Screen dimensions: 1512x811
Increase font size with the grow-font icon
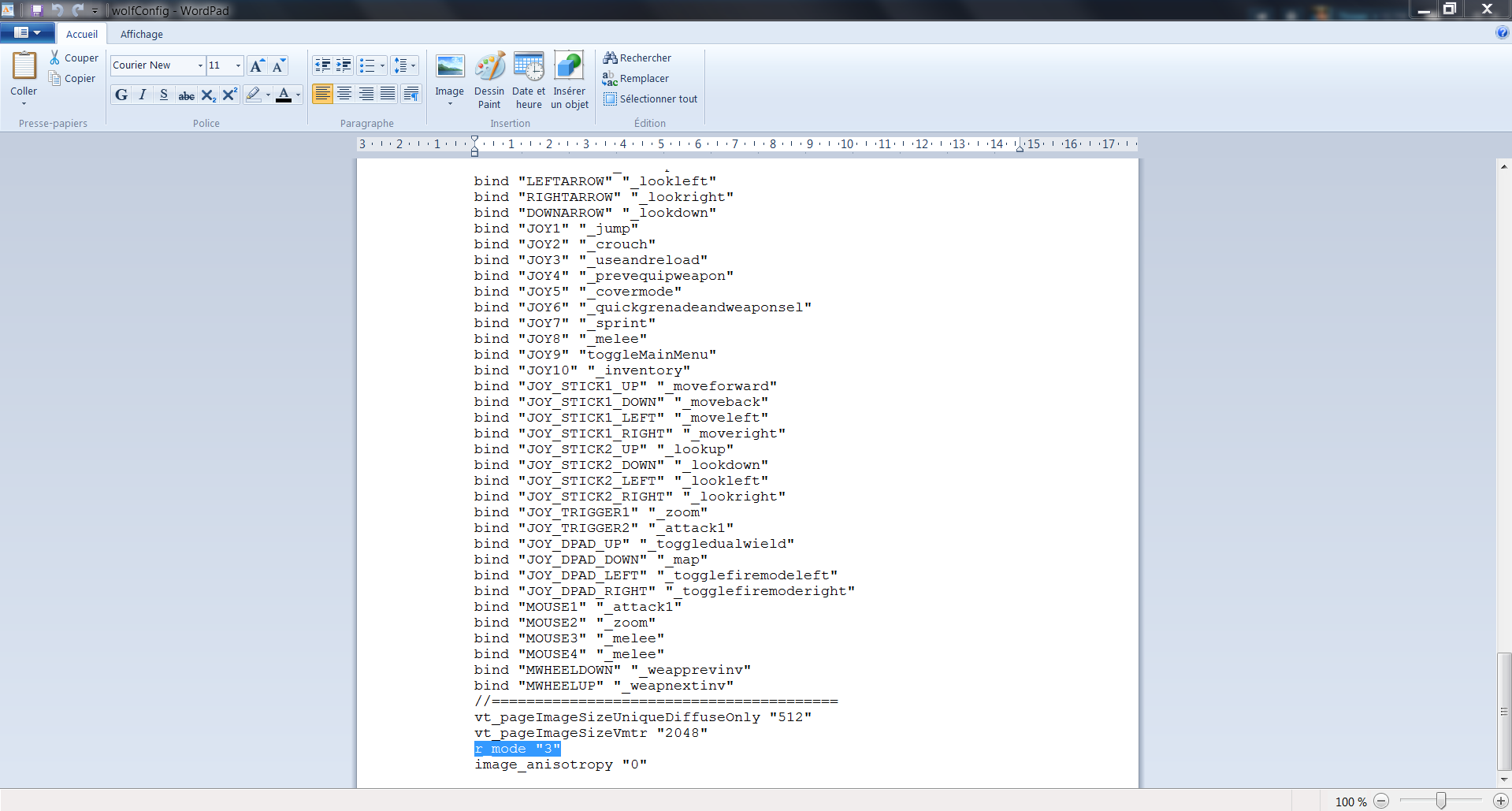257,65
